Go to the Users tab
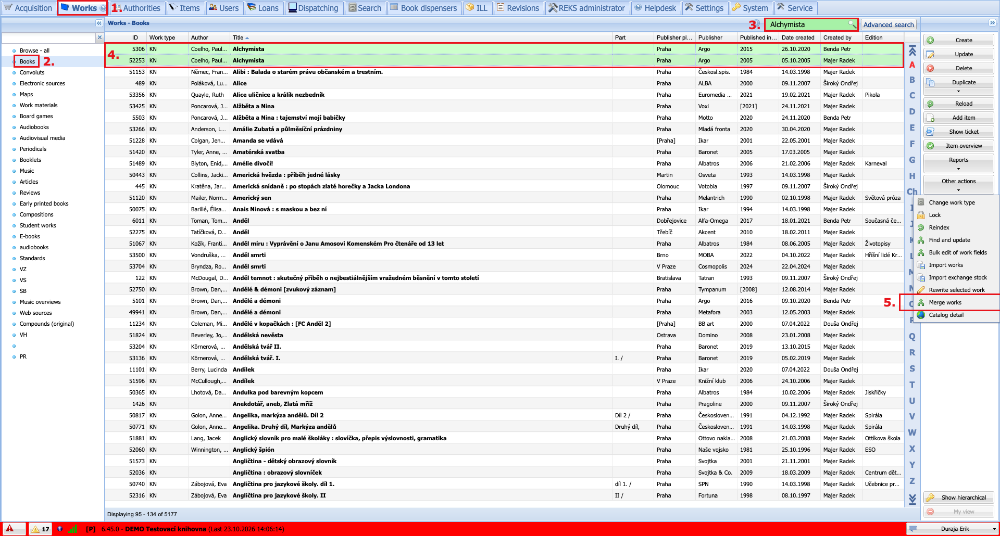This screenshot has width=1000, height=536. pyautogui.click(x=224, y=8)
